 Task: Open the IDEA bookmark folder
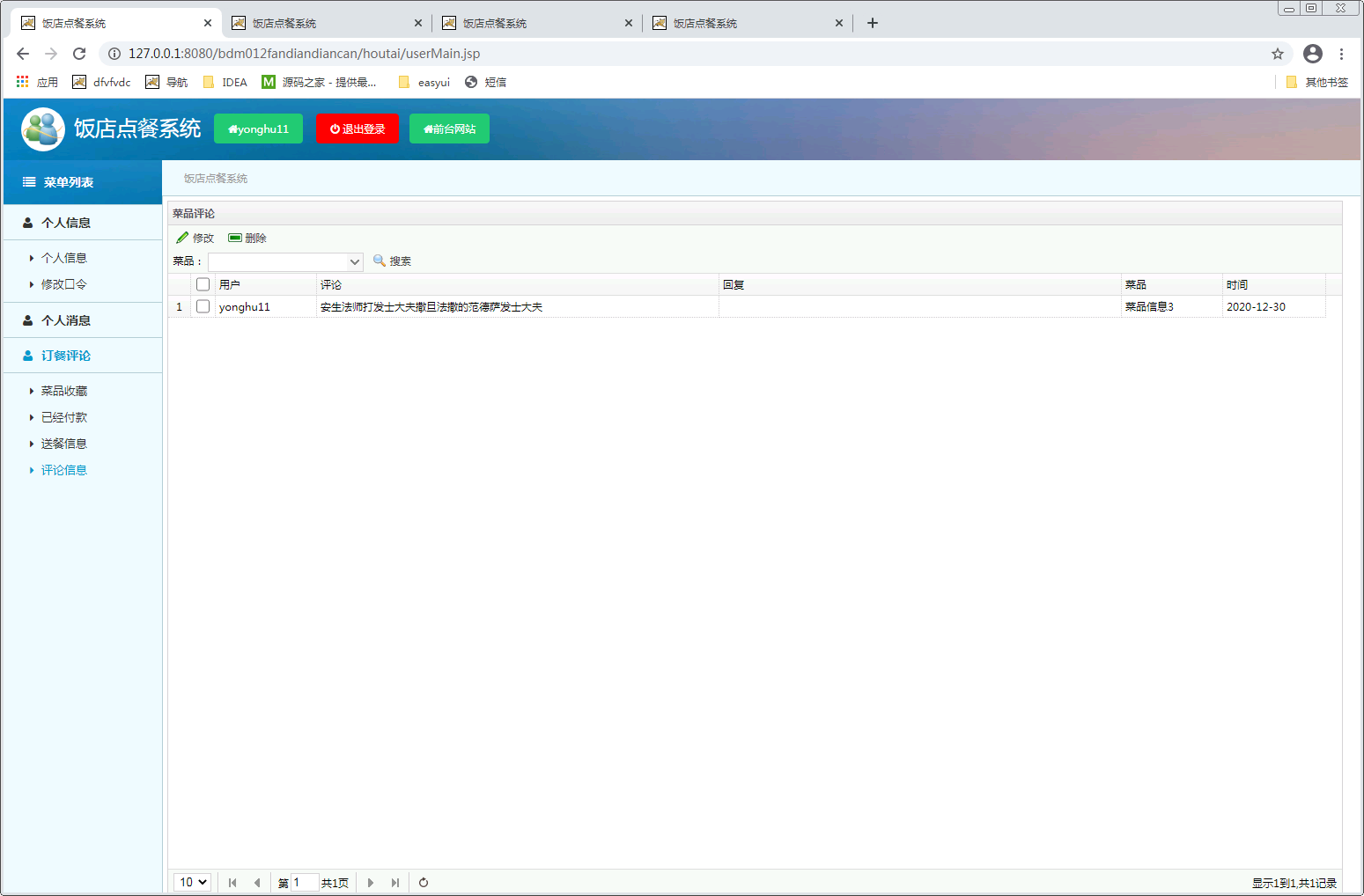(x=225, y=82)
